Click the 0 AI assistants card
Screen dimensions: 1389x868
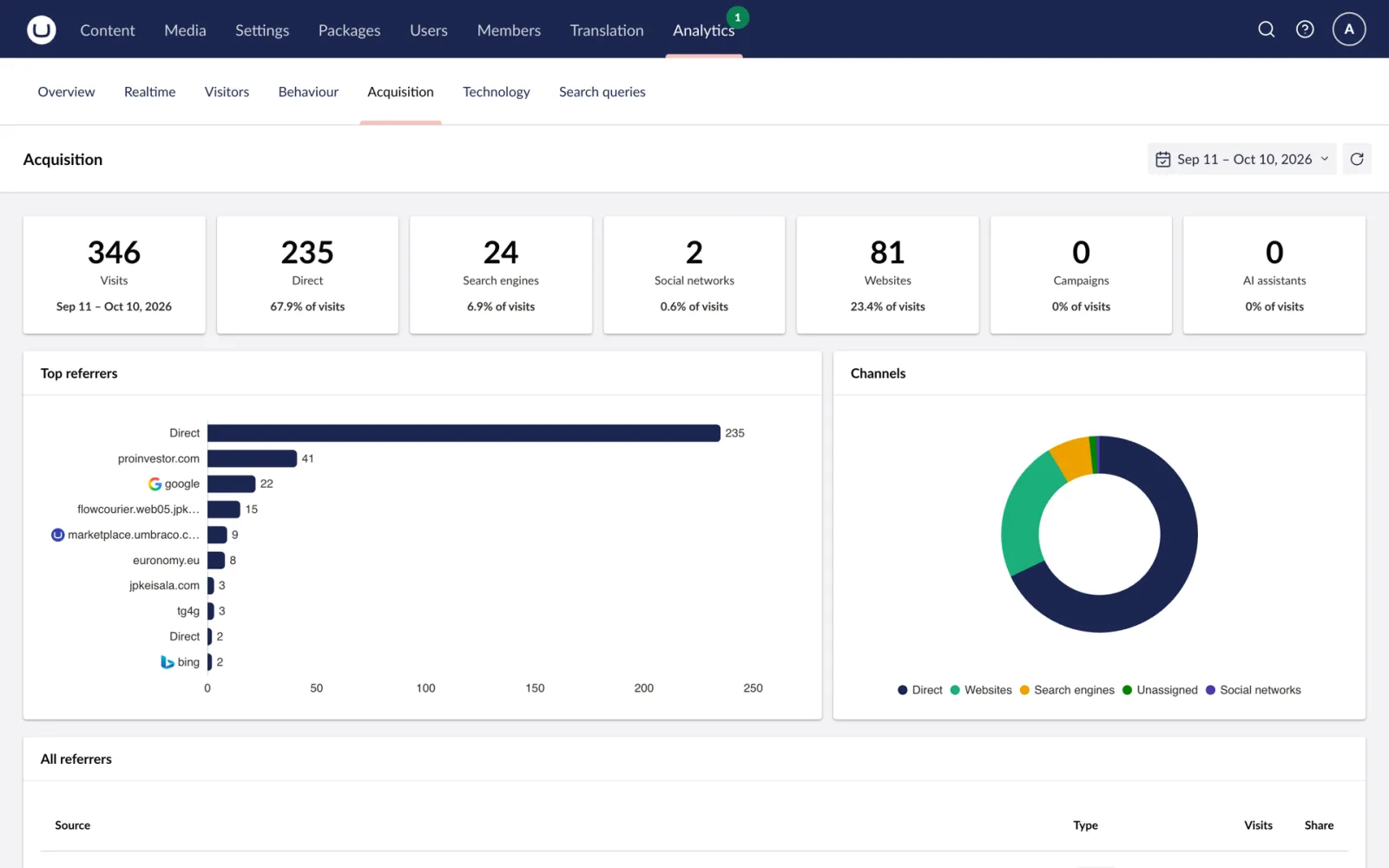[x=1274, y=275]
